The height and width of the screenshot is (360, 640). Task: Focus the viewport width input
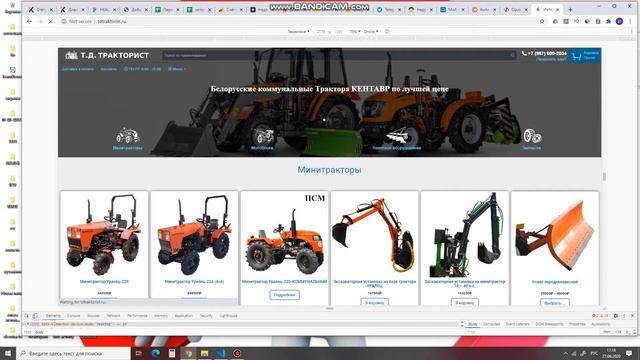point(321,31)
